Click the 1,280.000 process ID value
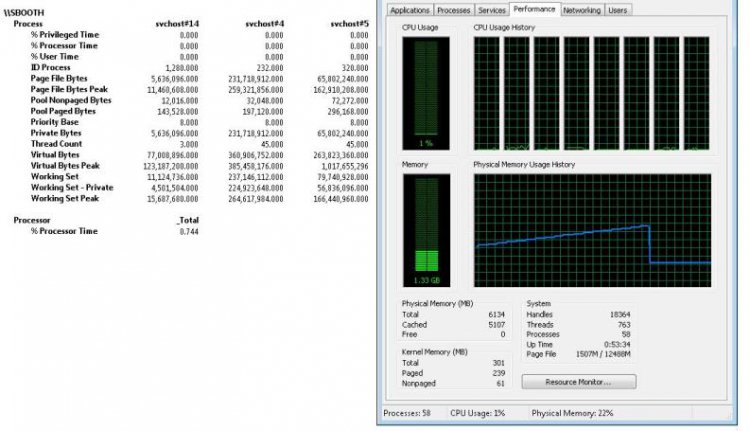The width and height of the screenshot is (750, 431). (x=182, y=68)
